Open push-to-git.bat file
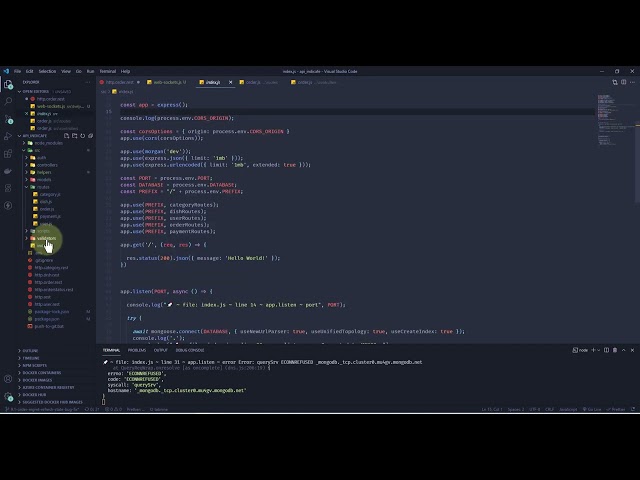Image resolution: width=640 pixels, height=480 pixels. (49, 326)
